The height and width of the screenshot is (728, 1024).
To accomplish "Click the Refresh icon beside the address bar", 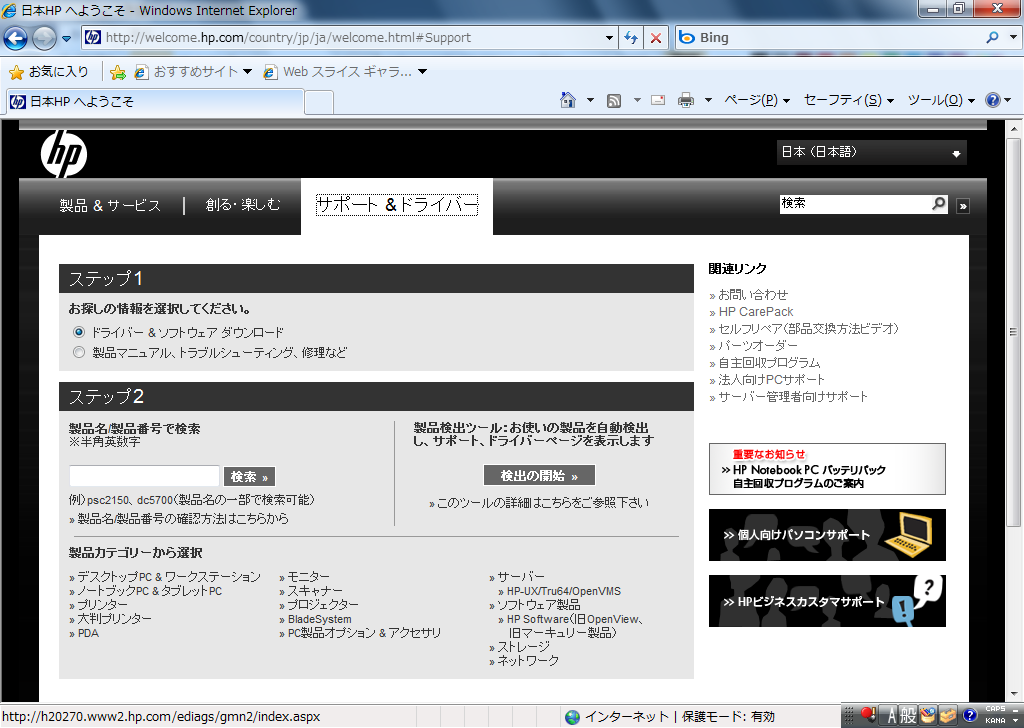I will [631, 38].
